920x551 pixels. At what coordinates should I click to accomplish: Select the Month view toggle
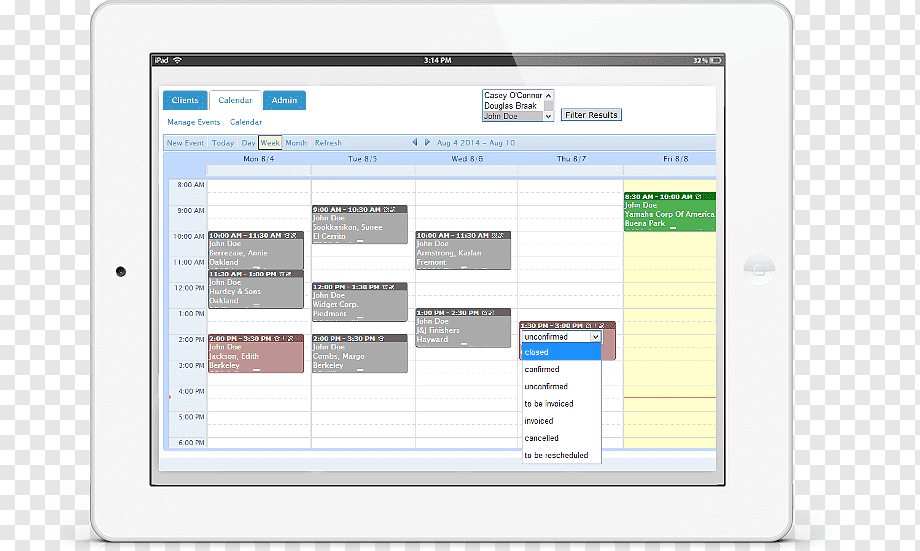[296, 143]
